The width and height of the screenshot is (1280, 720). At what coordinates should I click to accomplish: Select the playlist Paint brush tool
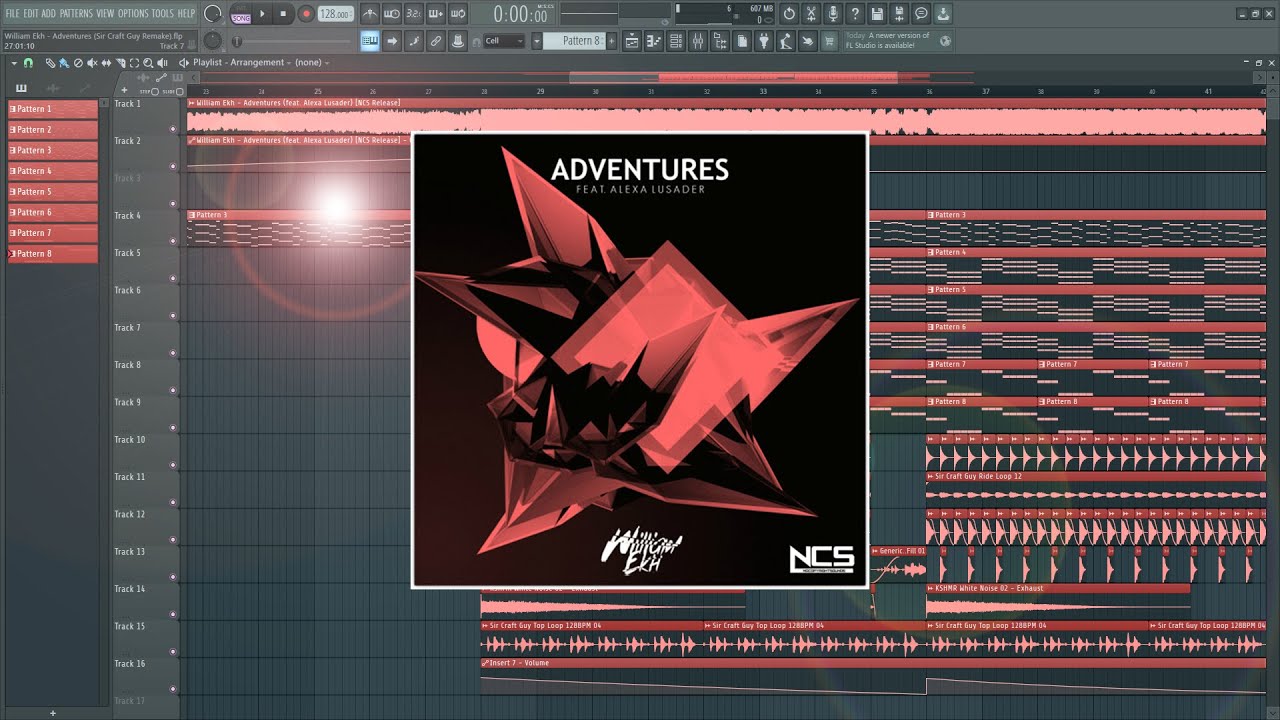pyautogui.click(x=63, y=62)
